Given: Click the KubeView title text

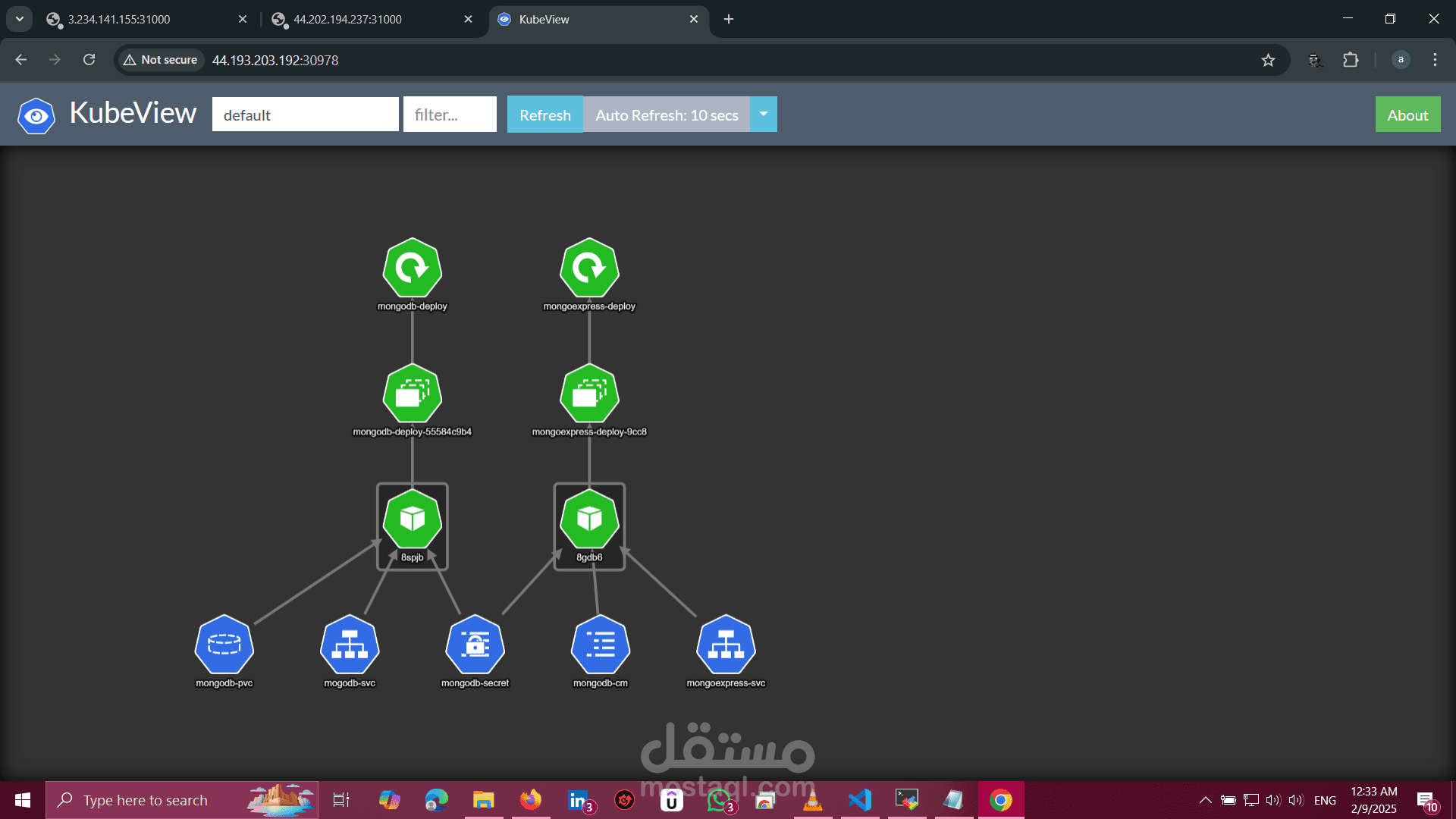Looking at the screenshot, I should tap(133, 113).
